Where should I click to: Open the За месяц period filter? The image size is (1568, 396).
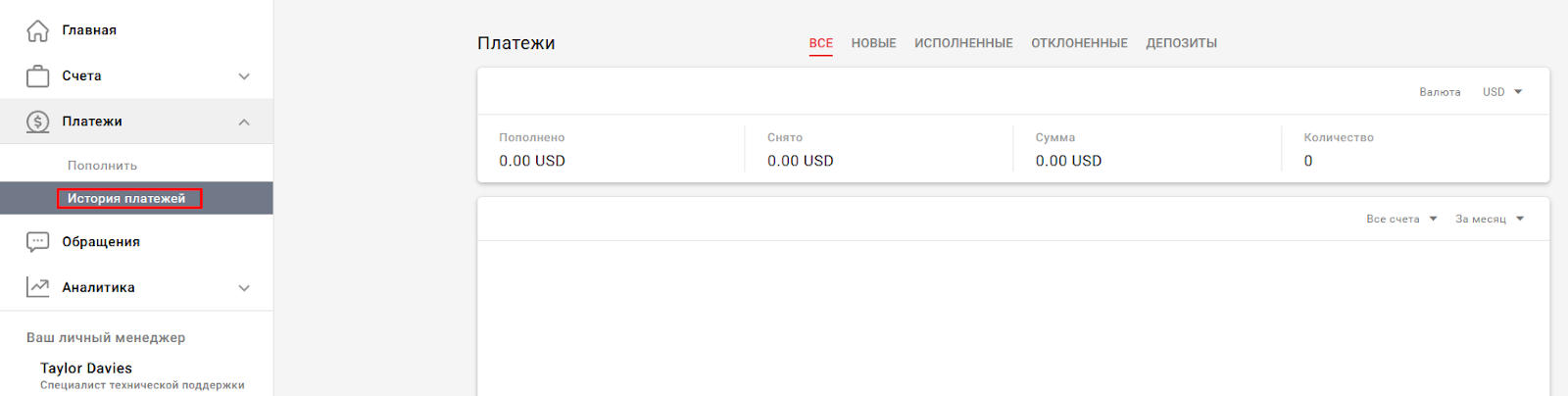pyautogui.click(x=1490, y=219)
